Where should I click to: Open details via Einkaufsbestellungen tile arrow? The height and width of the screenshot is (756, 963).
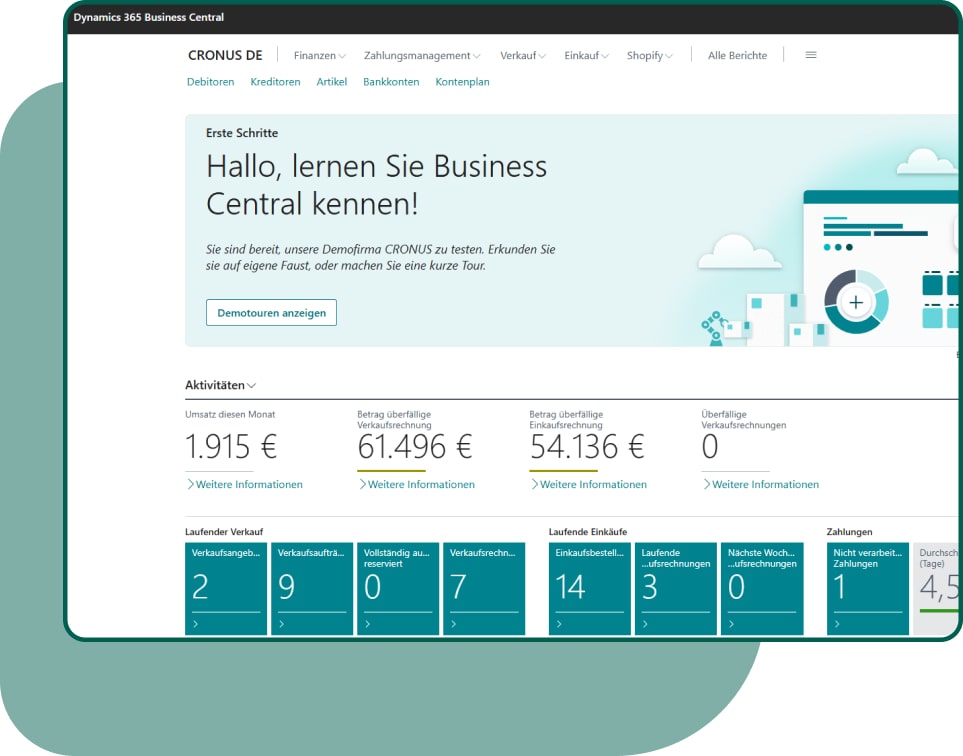click(x=560, y=621)
